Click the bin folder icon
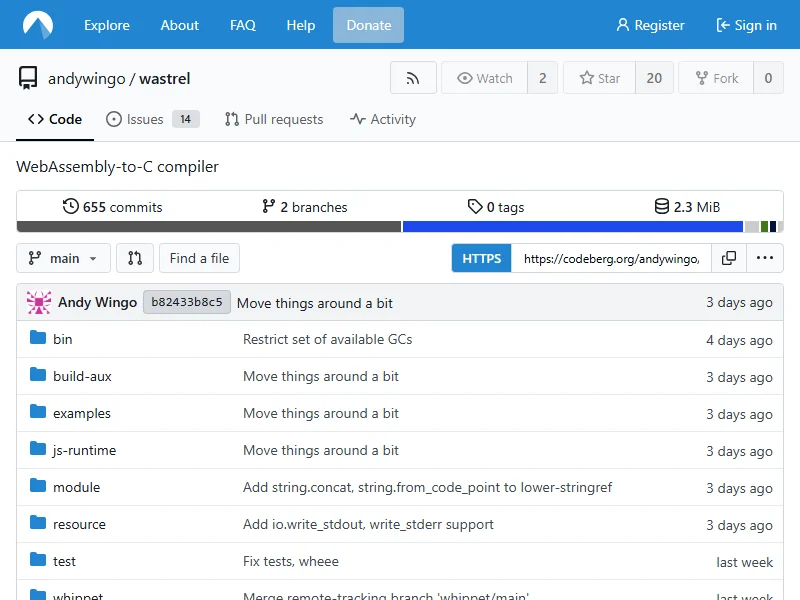Viewport: 800px width, 600px height. point(38,339)
